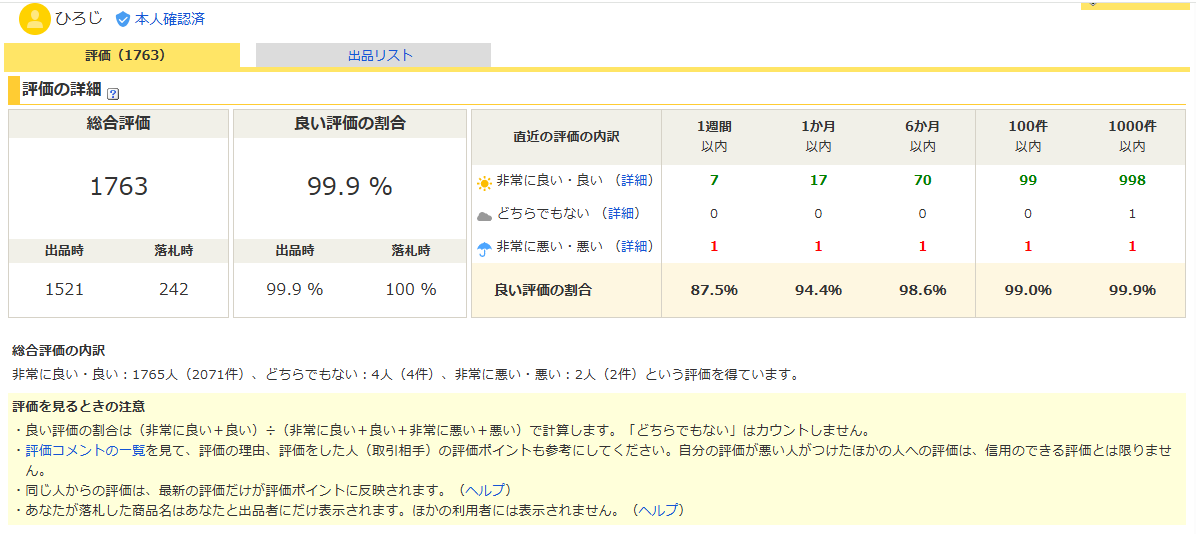Click the 1000件 以内 column header
This screenshot has height=534, width=1196.
pyautogui.click(x=1132, y=137)
